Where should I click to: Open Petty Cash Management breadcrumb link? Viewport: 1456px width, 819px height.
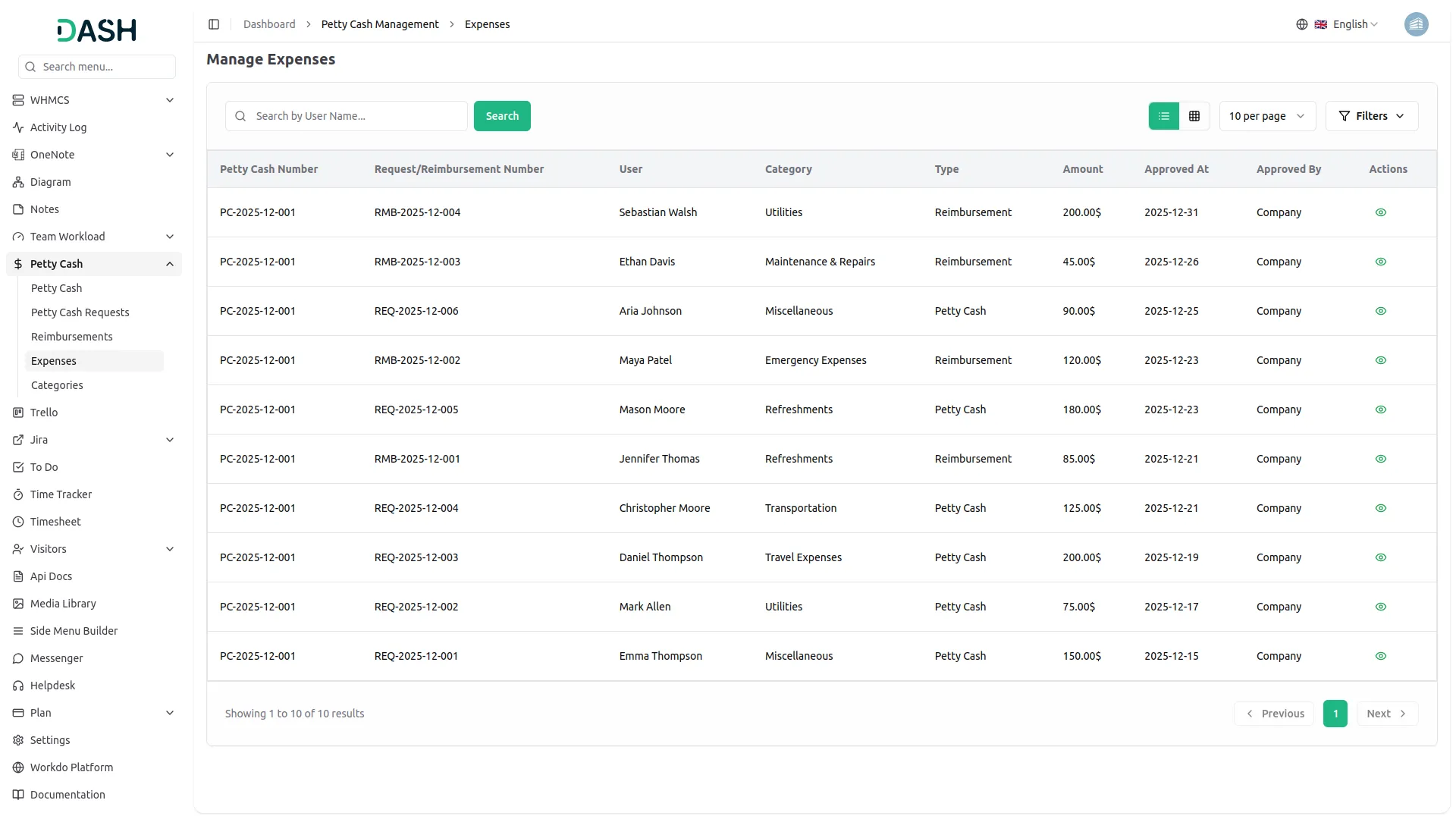pos(379,24)
